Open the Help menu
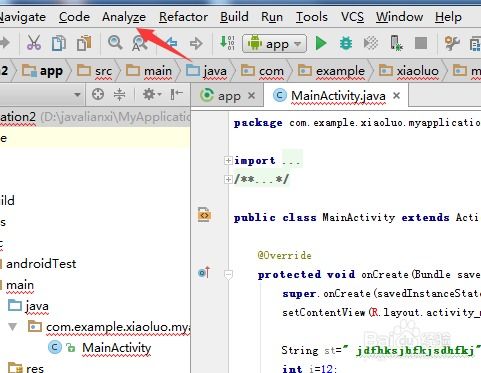481x373 pixels. (448, 17)
